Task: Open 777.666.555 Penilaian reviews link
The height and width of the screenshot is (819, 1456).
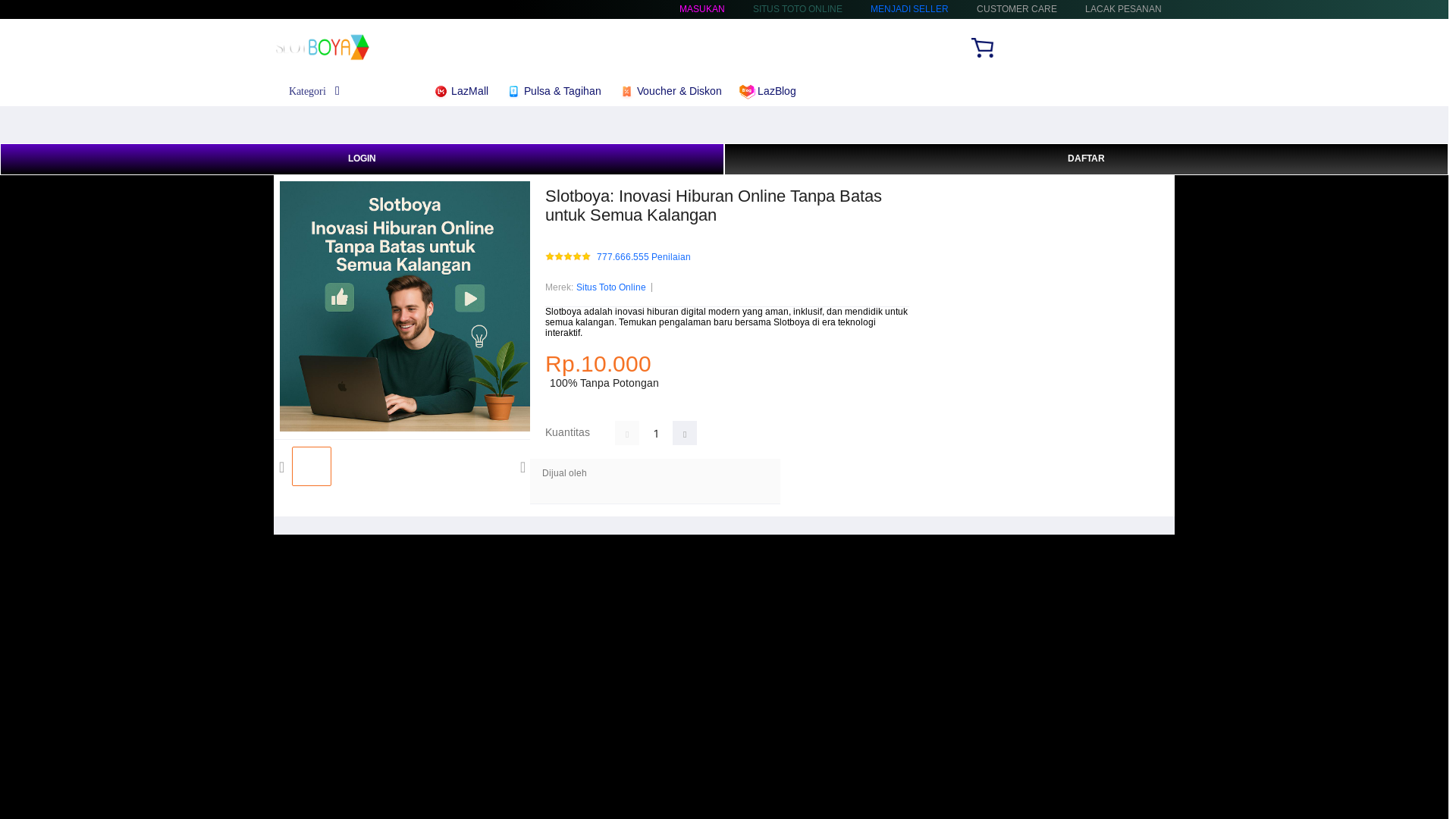Action: click(643, 257)
